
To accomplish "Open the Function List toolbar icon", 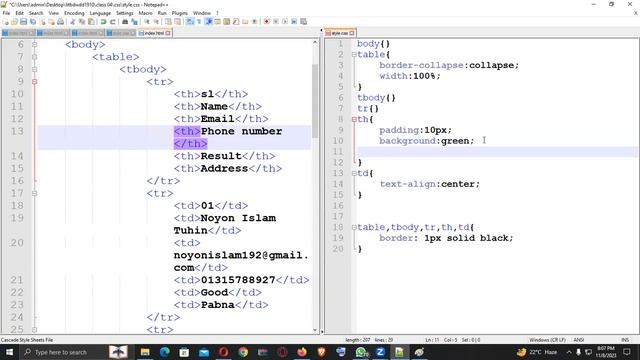I will (236, 21).
